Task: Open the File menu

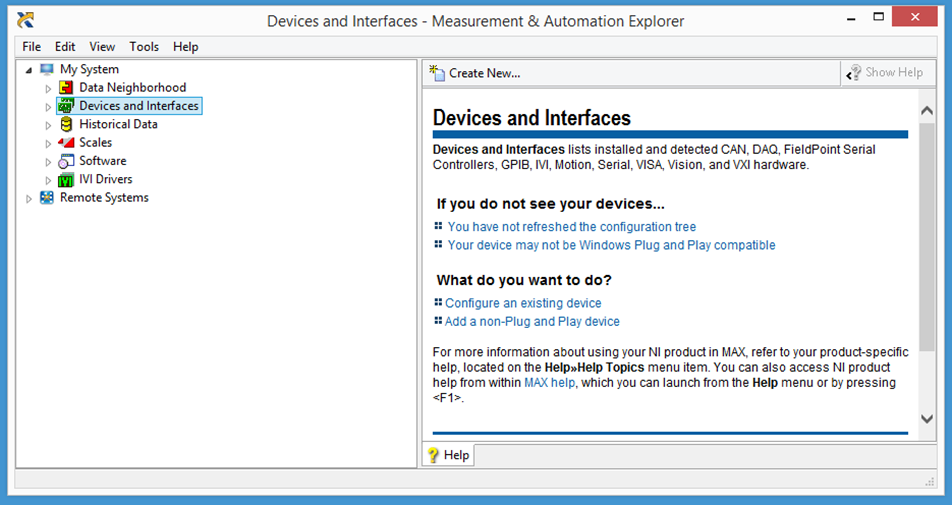Action: (x=32, y=46)
